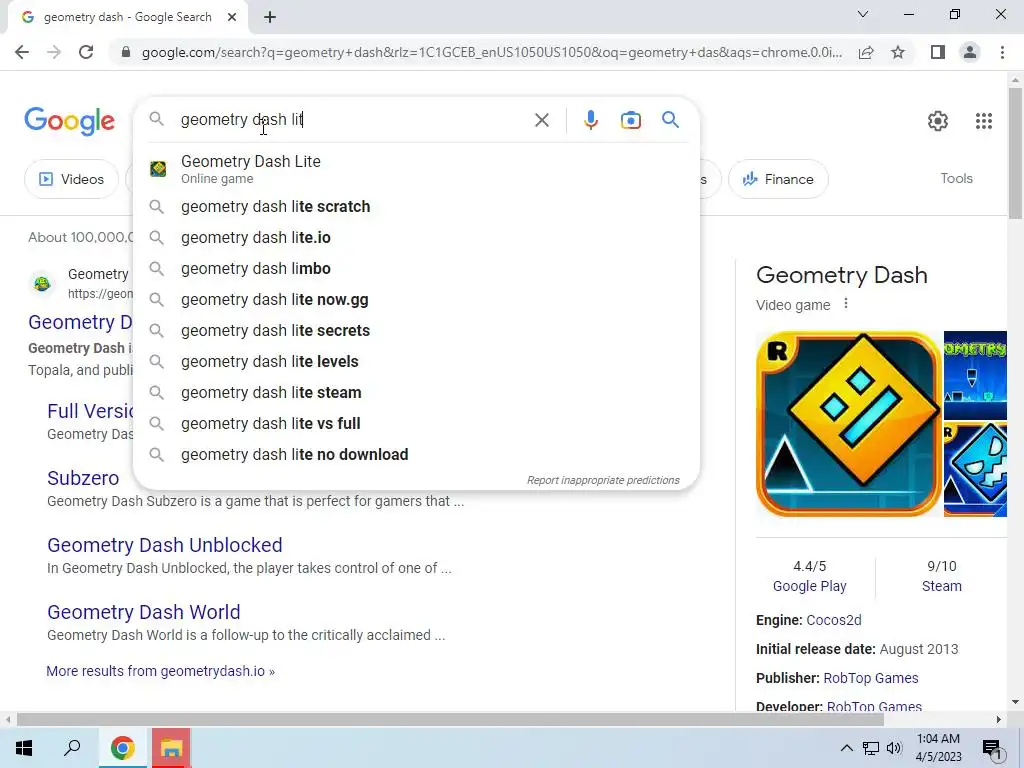Viewport: 1024px width, 768px height.
Task: Search by image with the camera icon
Action: pyautogui.click(x=631, y=120)
